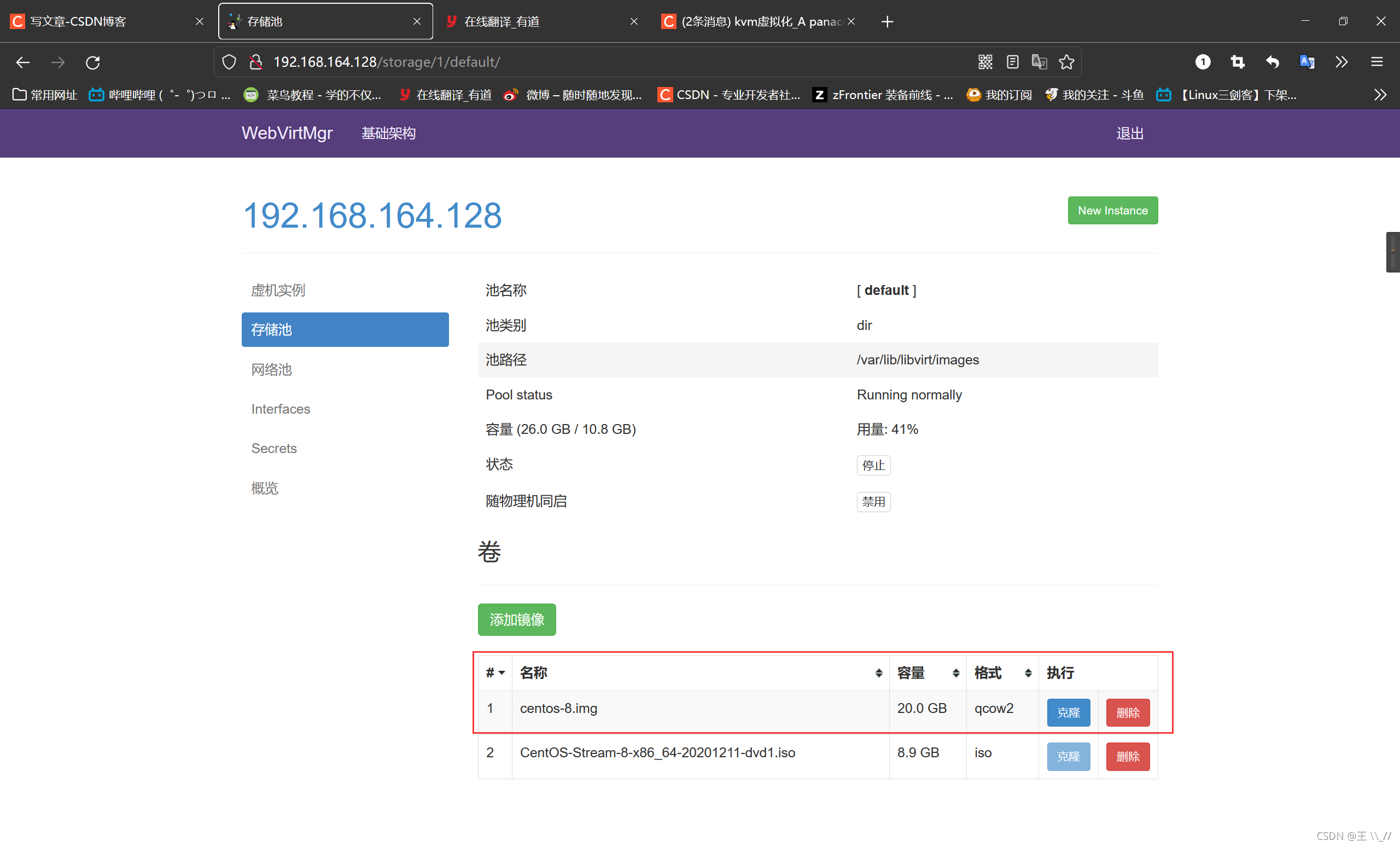Open the zFrontier 装备前线 bookmark
The width and height of the screenshot is (1400, 847).
click(x=883, y=95)
